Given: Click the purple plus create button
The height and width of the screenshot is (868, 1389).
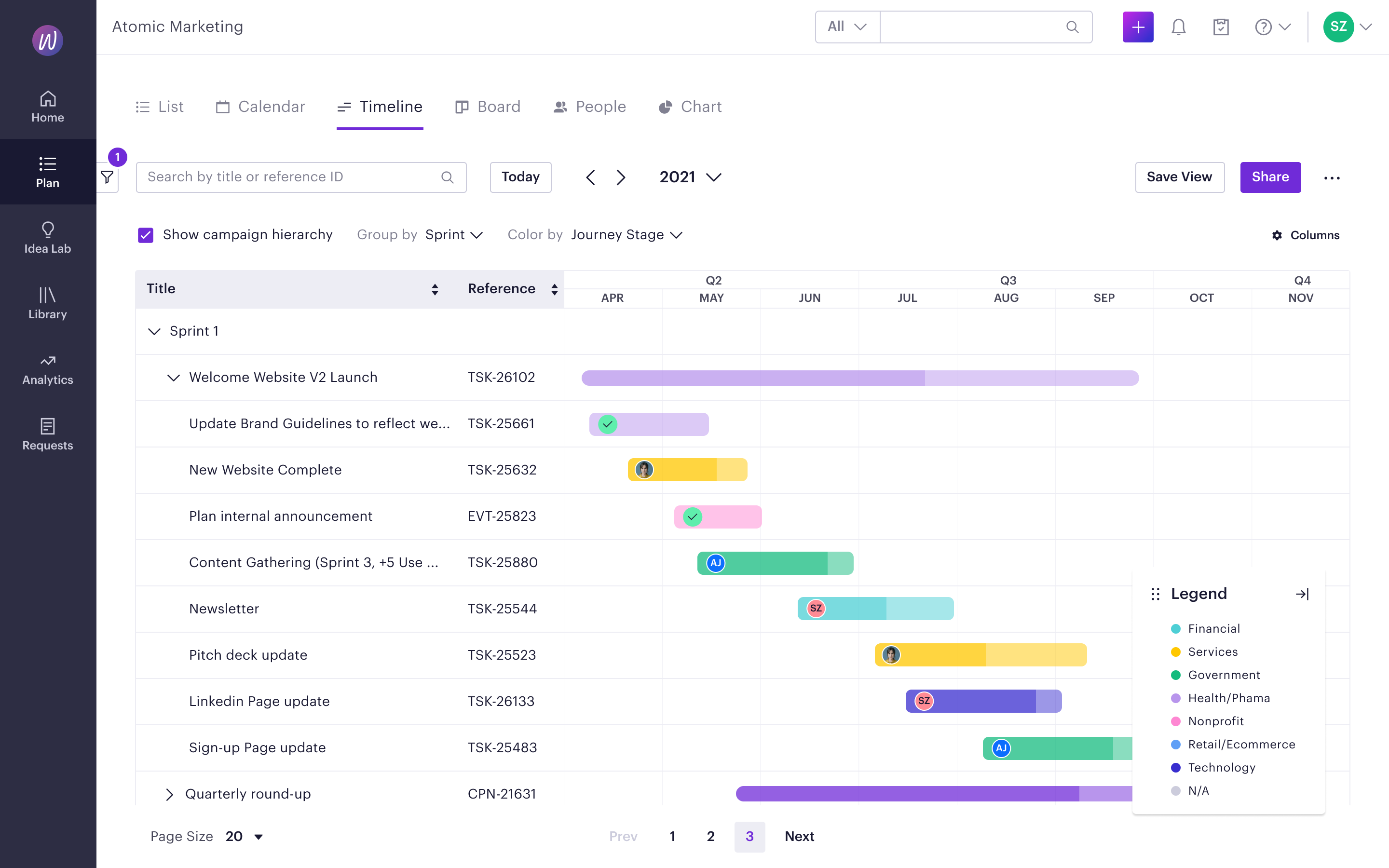Looking at the screenshot, I should 1138,27.
